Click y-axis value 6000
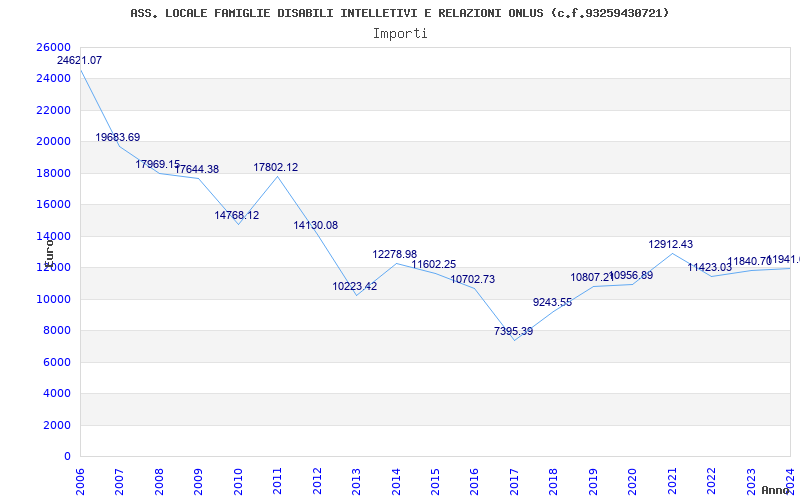This screenshot has width=800, height=500. pyautogui.click(x=57, y=362)
